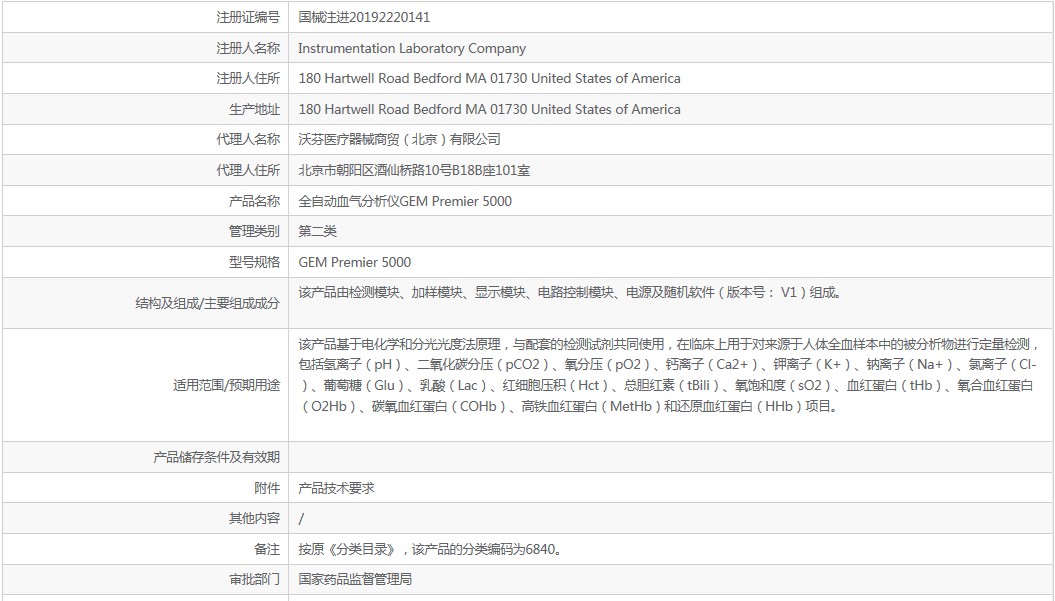Click the 代理人住所 label

[248, 170]
